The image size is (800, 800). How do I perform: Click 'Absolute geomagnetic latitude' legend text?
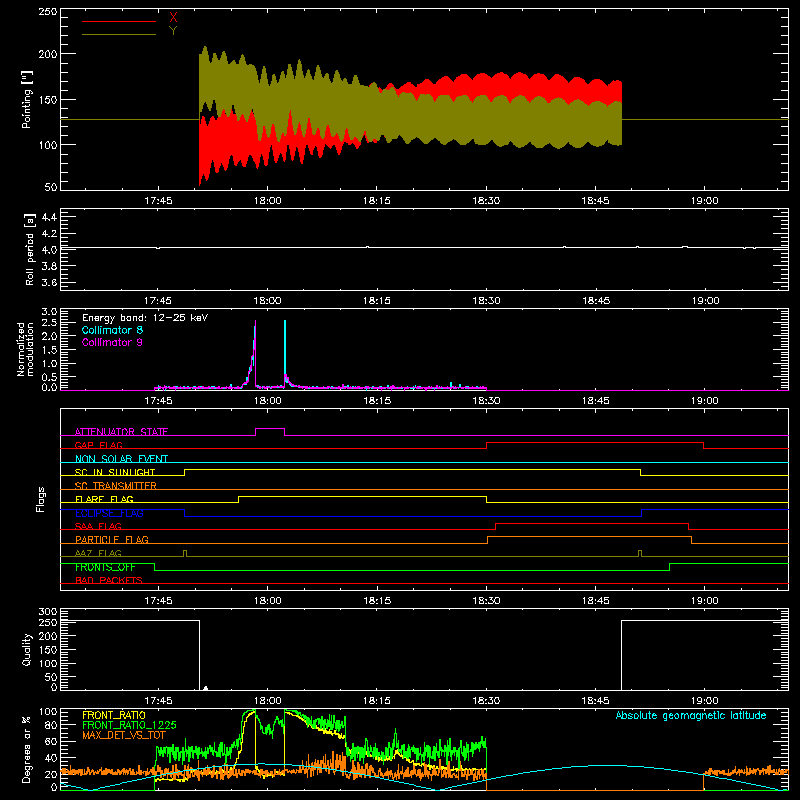pos(691,715)
